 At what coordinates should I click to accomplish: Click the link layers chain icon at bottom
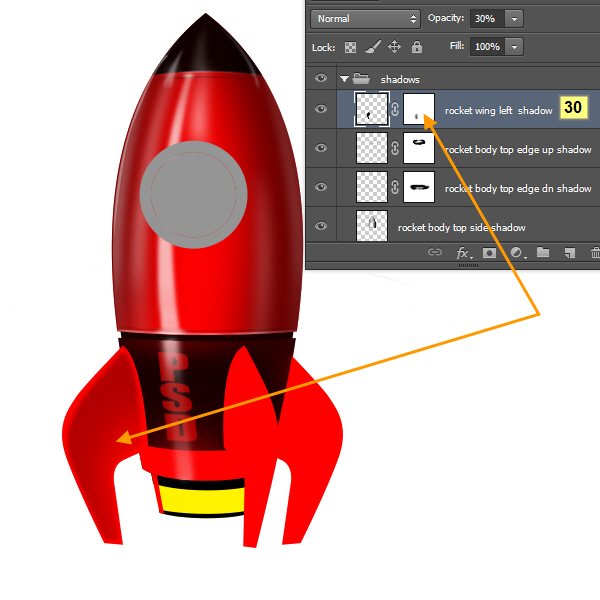tap(435, 253)
